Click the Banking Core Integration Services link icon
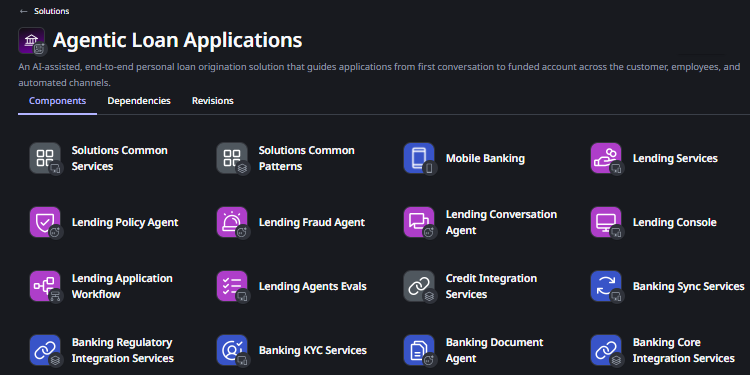Viewport: 750px width, 375px height. click(606, 350)
